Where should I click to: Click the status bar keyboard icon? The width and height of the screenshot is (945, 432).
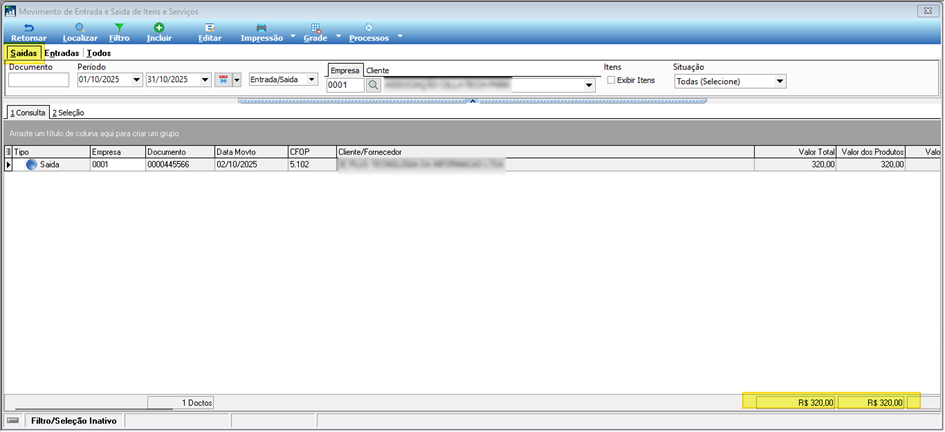(x=13, y=420)
